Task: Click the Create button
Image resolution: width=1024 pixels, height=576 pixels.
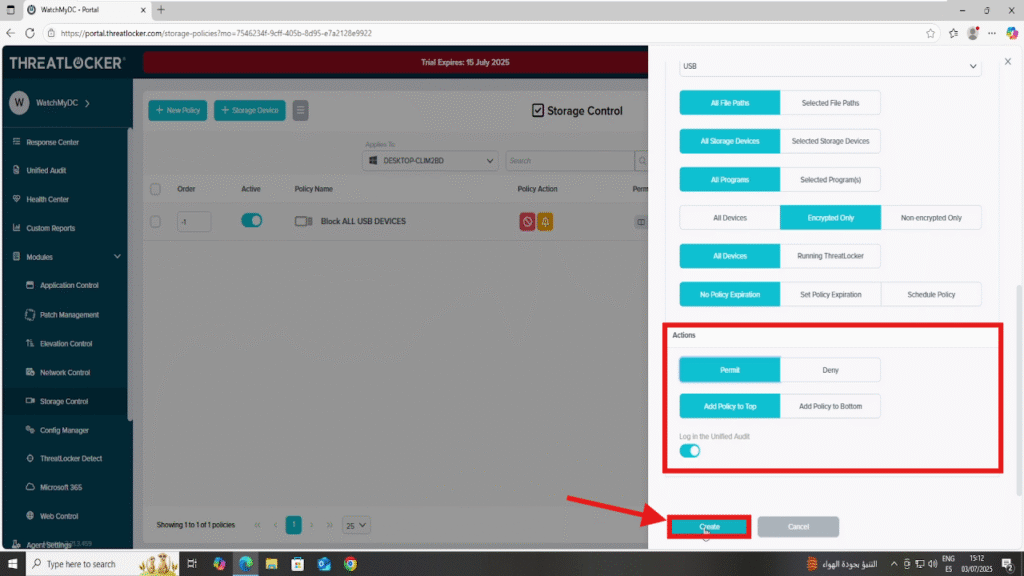Action: (709, 526)
